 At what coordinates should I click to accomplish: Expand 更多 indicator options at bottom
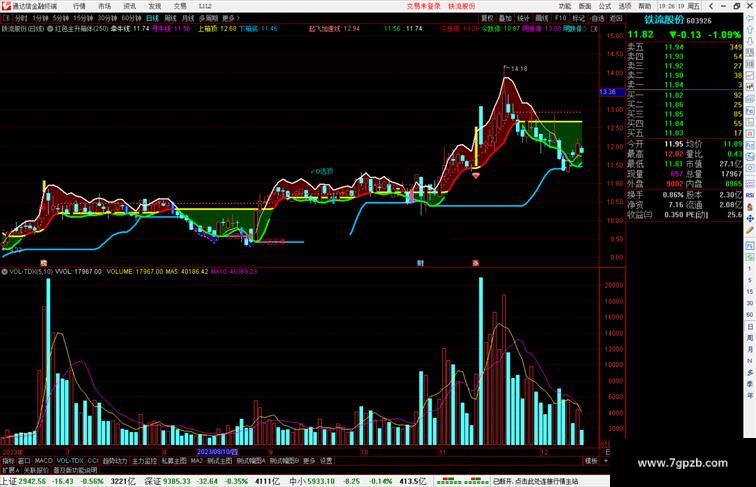click(x=309, y=461)
